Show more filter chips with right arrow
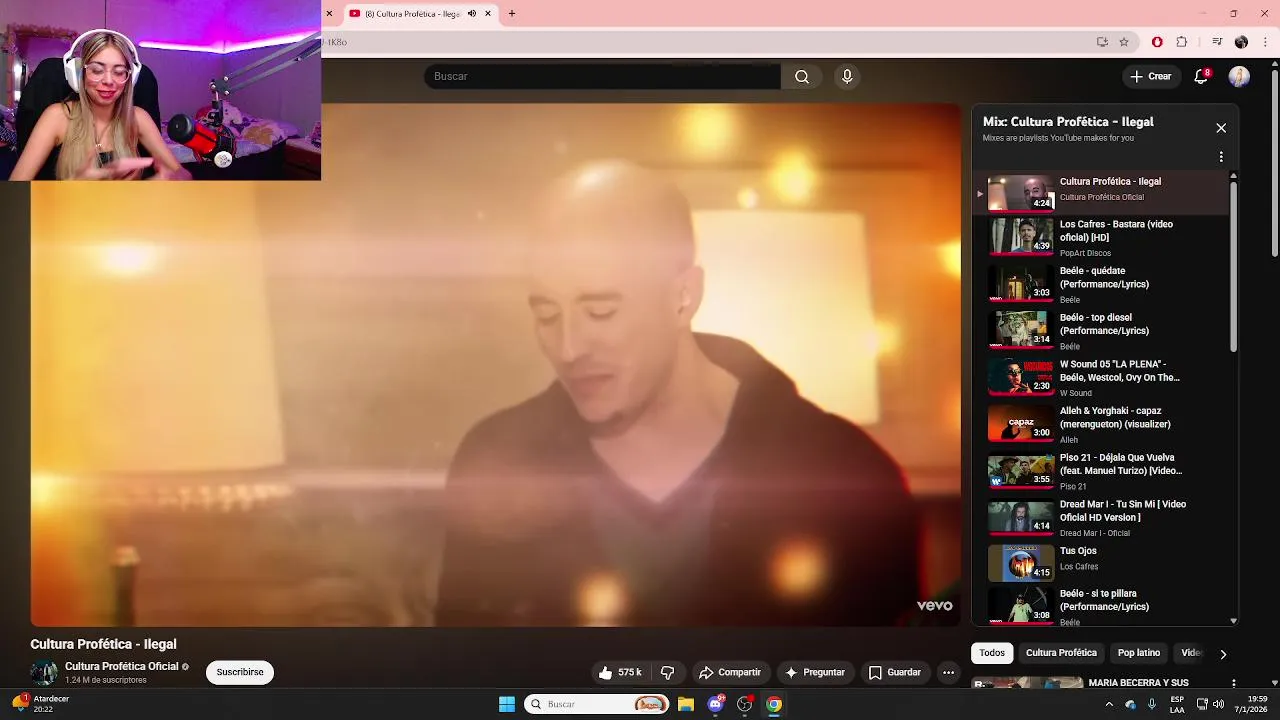Image resolution: width=1280 pixels, height=720 pixels. (x=1222, y=654)
